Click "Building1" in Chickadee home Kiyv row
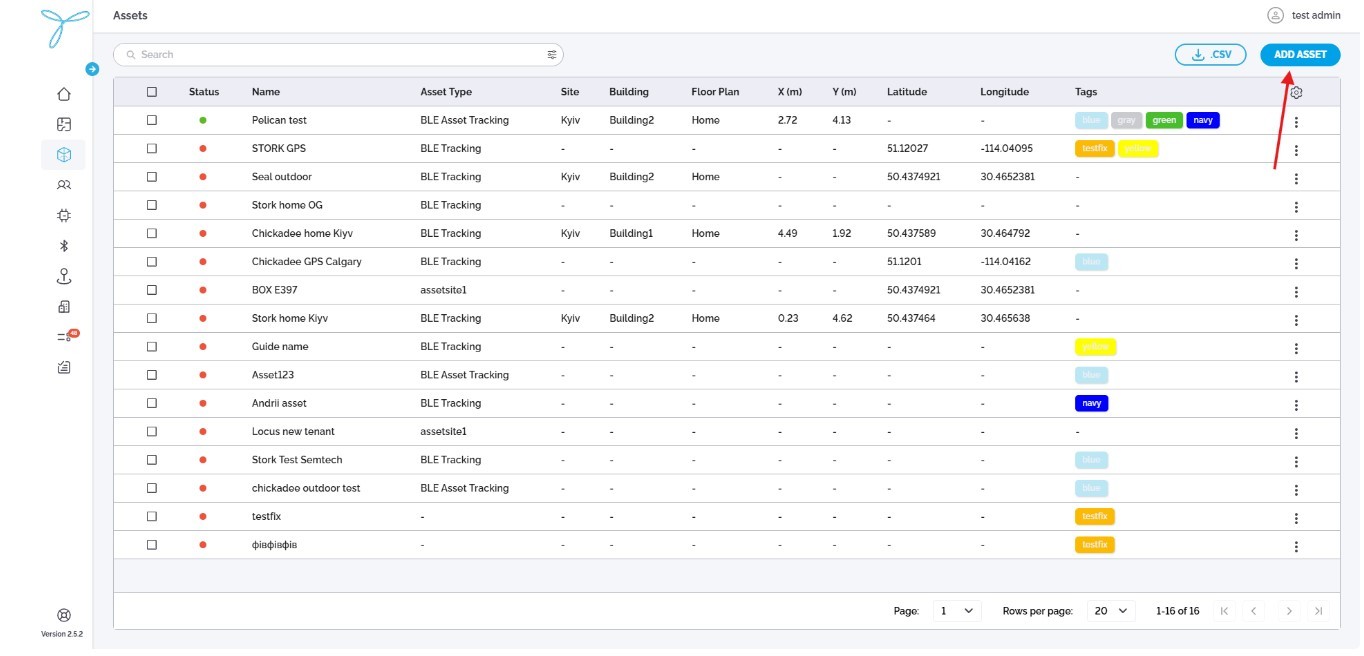The image size is (1364, 656). (631, 233)
